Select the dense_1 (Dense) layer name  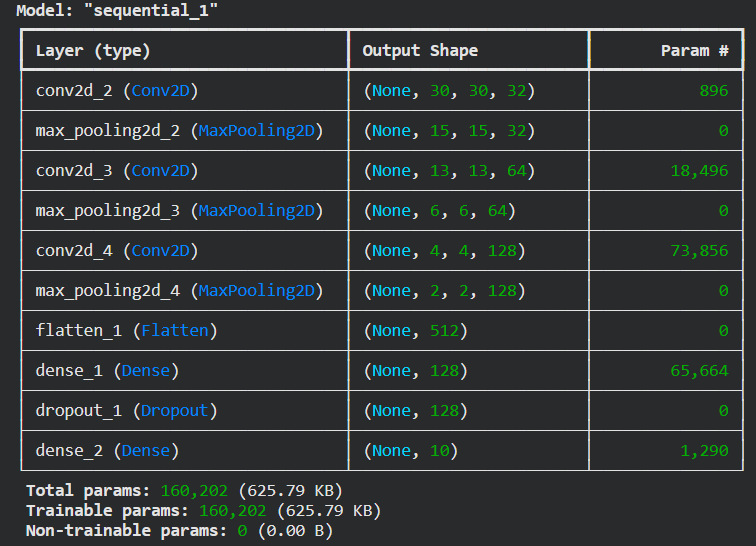pyautogui.click(x=107, y=371)
